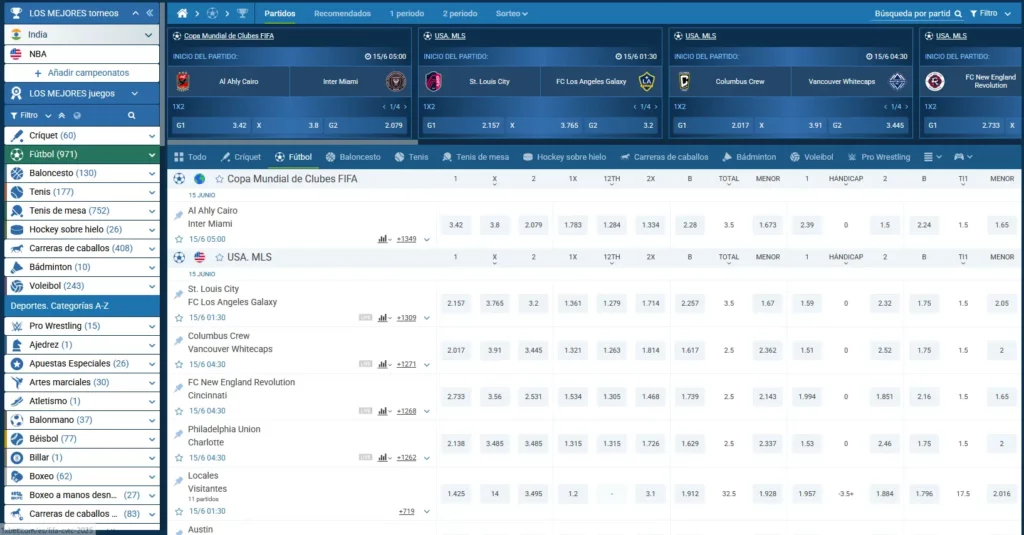
Task: Toggle favorite star for USA. MLS league
Action: 219,257
